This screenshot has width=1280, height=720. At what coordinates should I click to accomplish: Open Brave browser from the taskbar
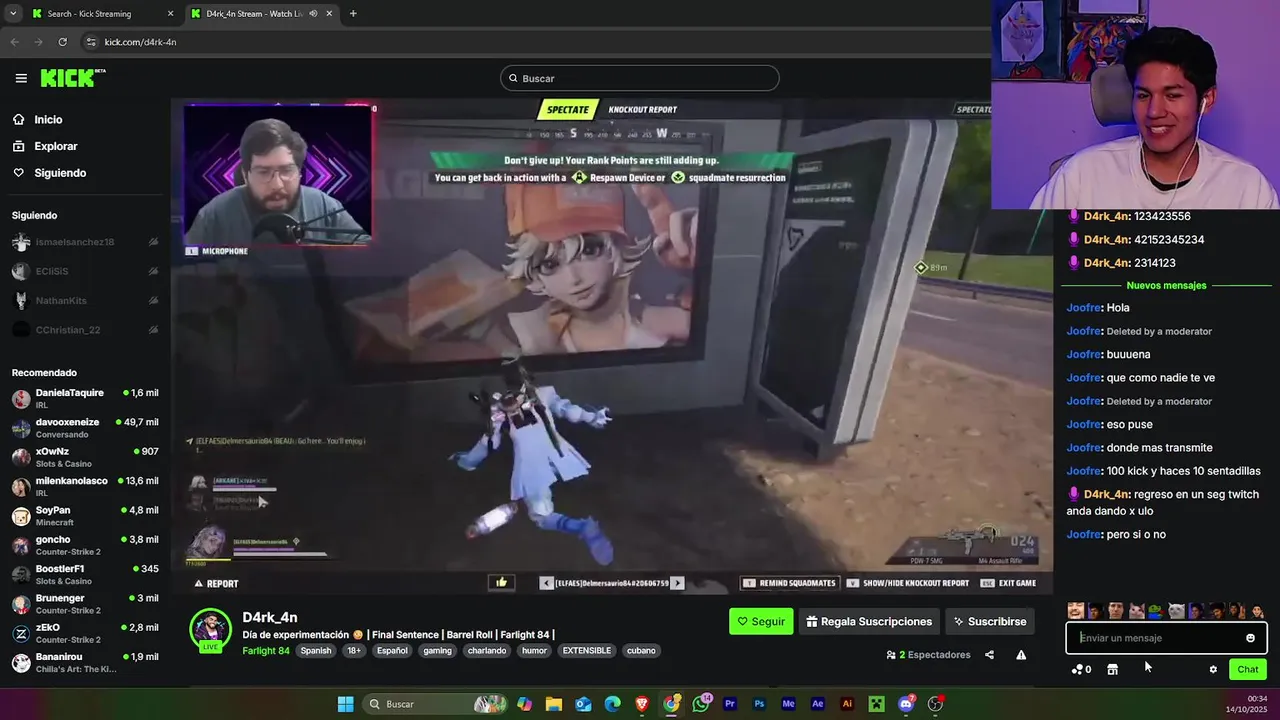point(642,704)
